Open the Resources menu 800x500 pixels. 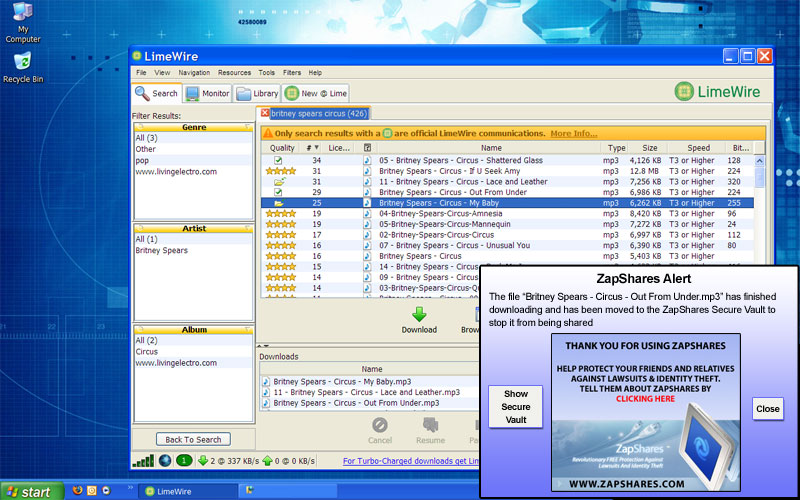click(x=234, y=72)
